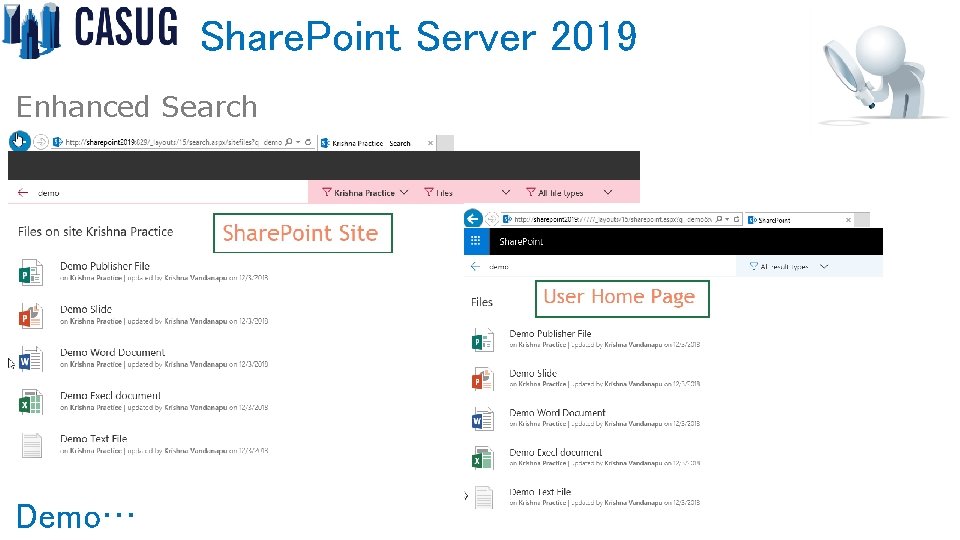The image size is (960, 540).
Task: Click text file icon in left results
Action: pyautogui.click(x=31, y=446)
